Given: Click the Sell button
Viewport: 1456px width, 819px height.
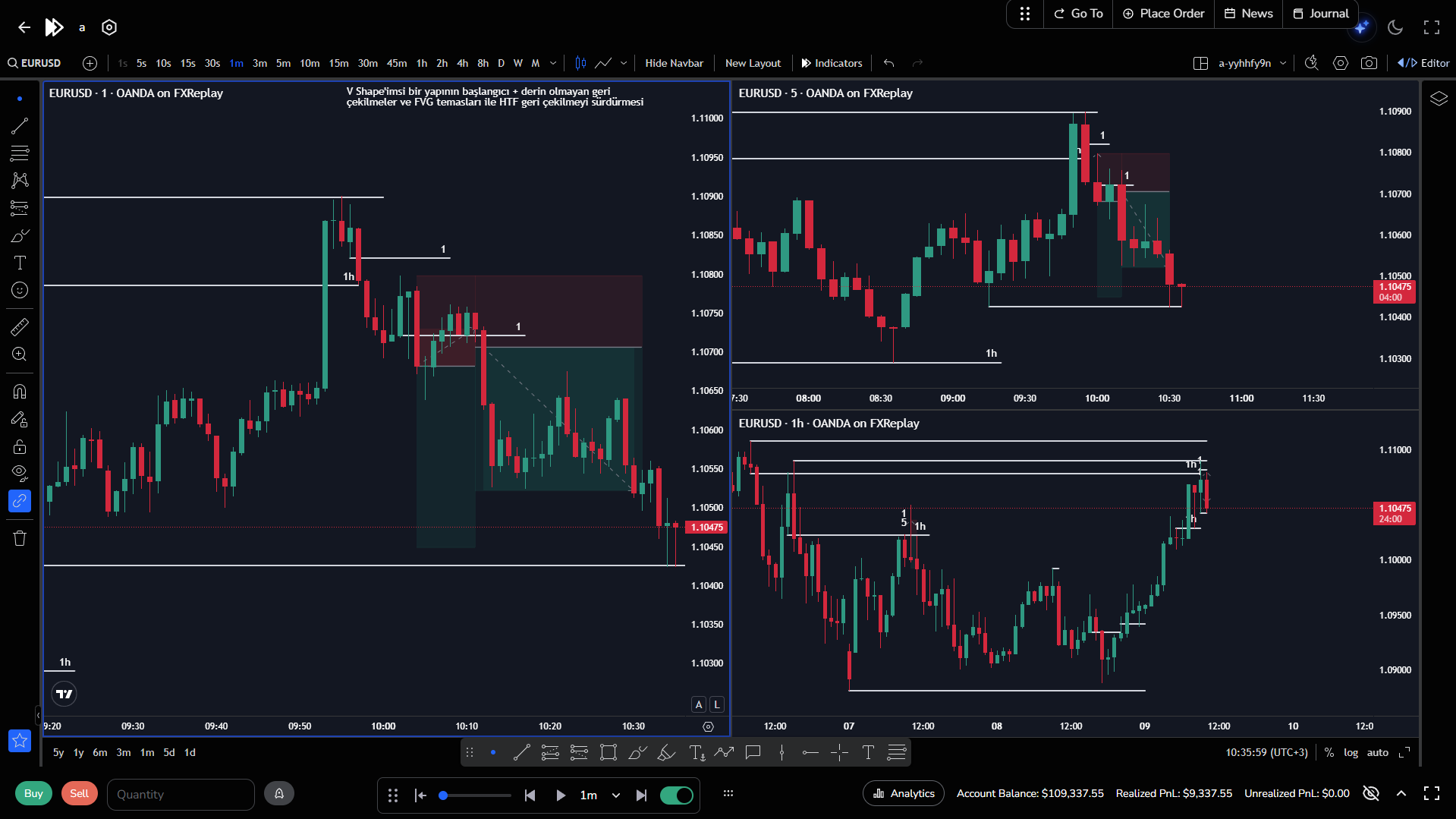Looking at the screenshot, I should point(80,793).
